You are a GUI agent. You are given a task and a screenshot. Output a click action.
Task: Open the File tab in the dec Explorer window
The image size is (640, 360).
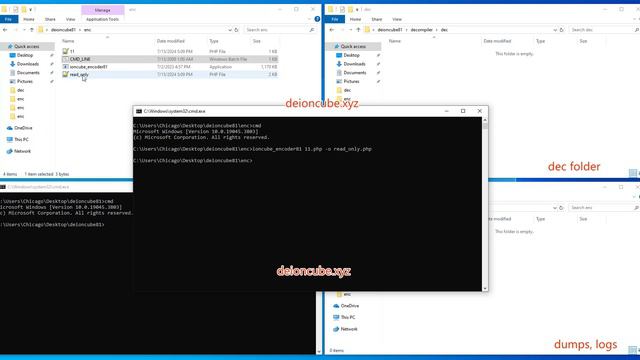point(335,19)
